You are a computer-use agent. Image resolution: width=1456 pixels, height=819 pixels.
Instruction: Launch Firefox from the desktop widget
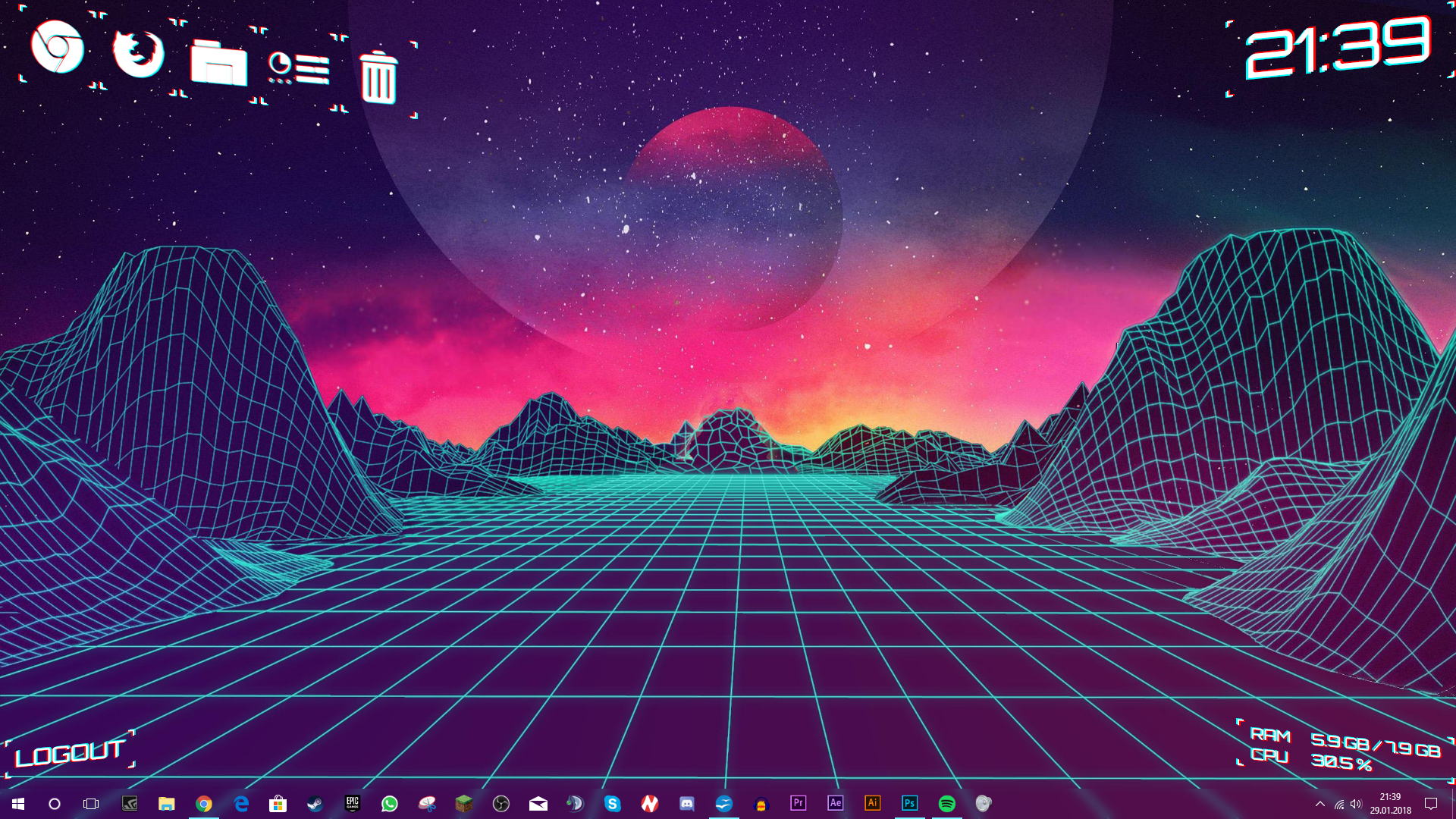(139, 53)
